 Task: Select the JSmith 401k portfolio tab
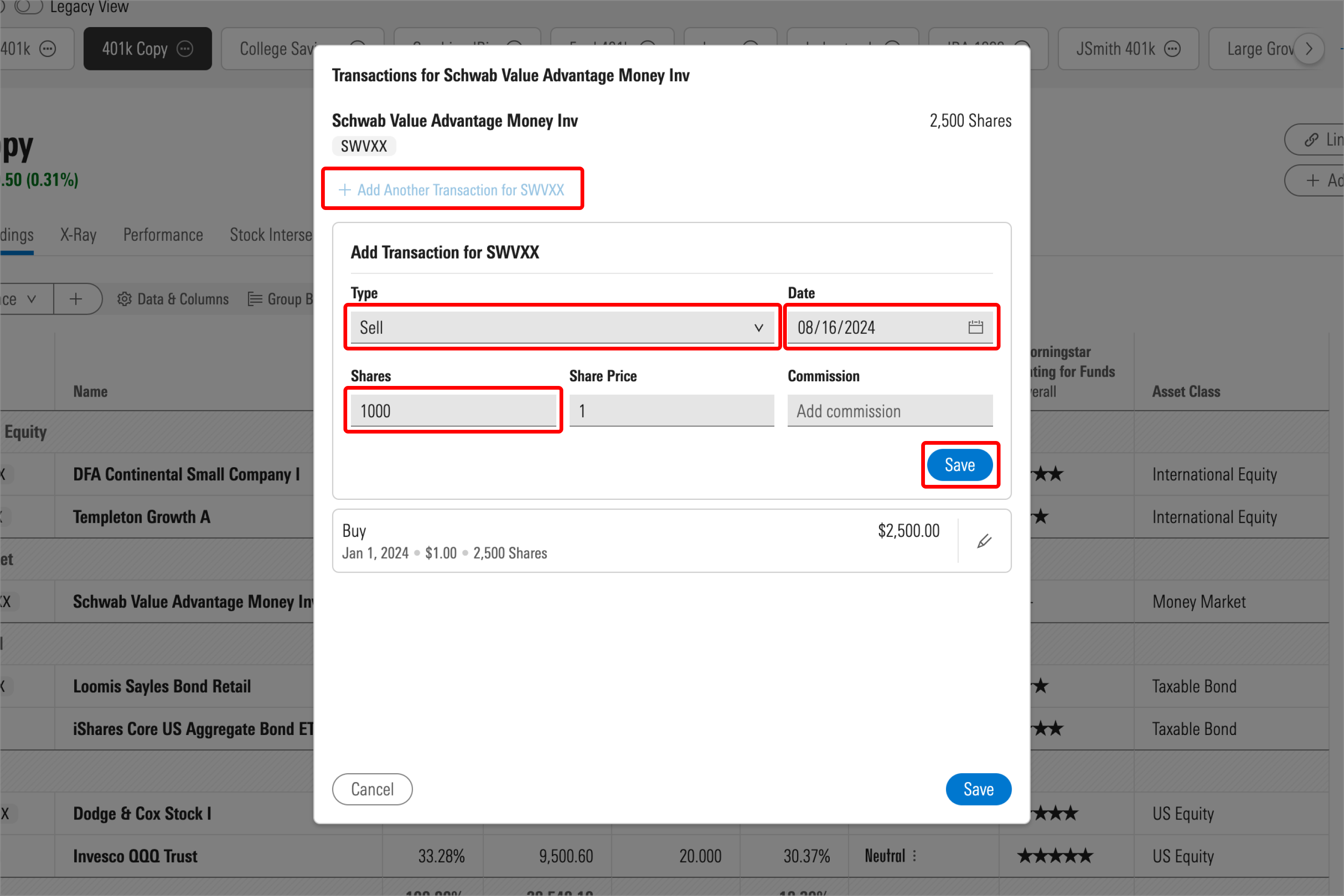[1128, 49]
